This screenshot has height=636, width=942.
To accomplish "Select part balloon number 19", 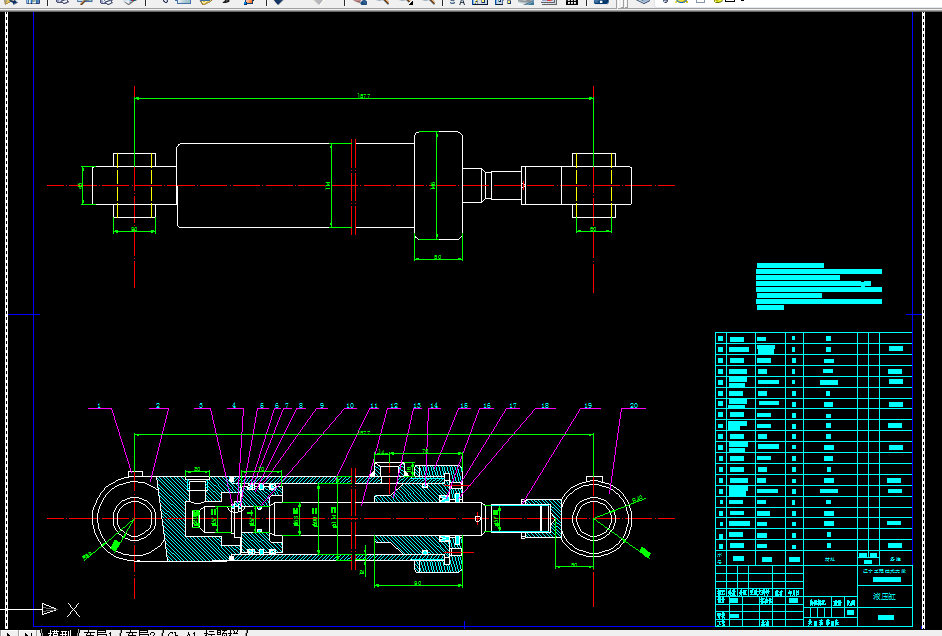I will point(588,406).
